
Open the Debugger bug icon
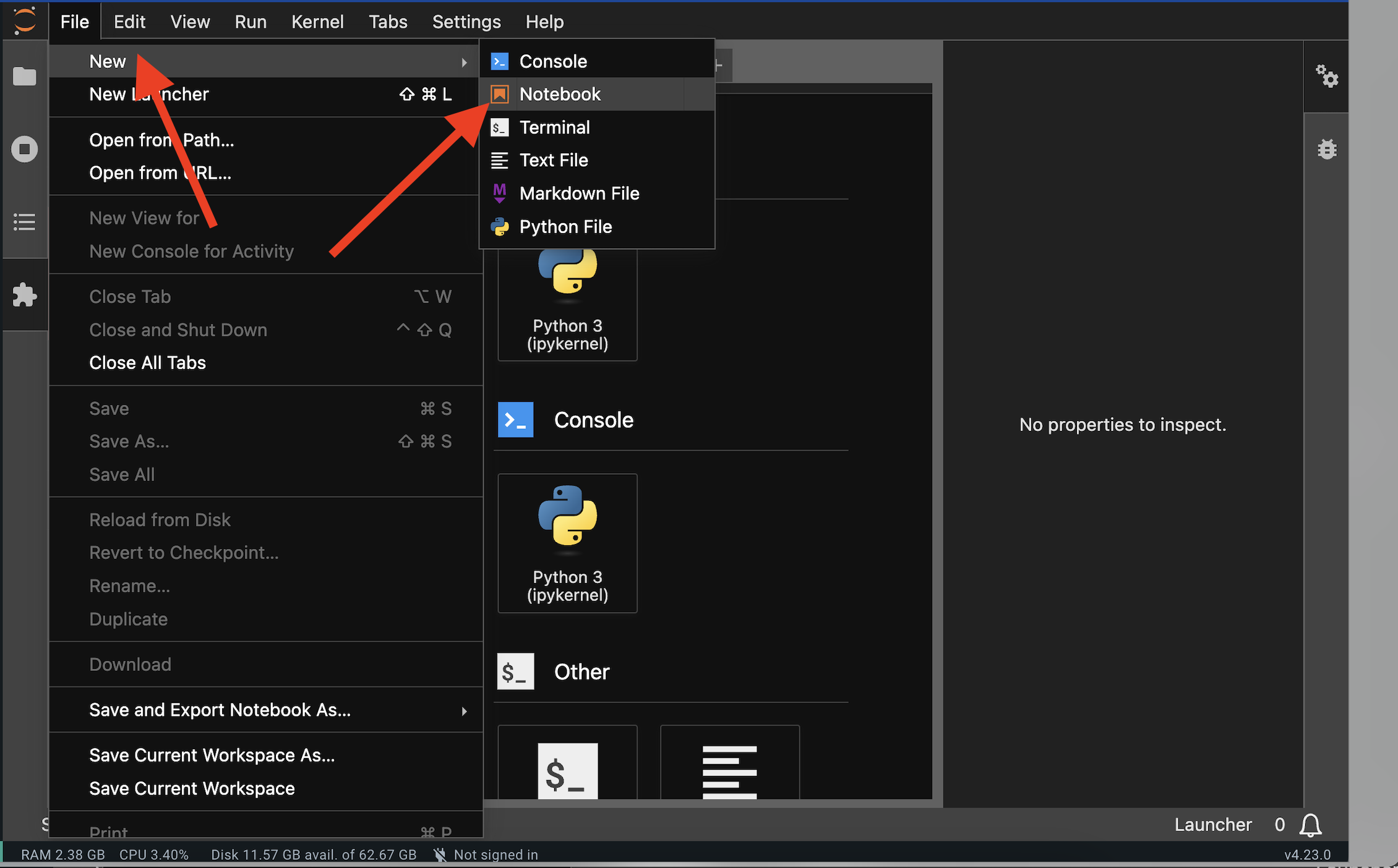point(1326,149)
